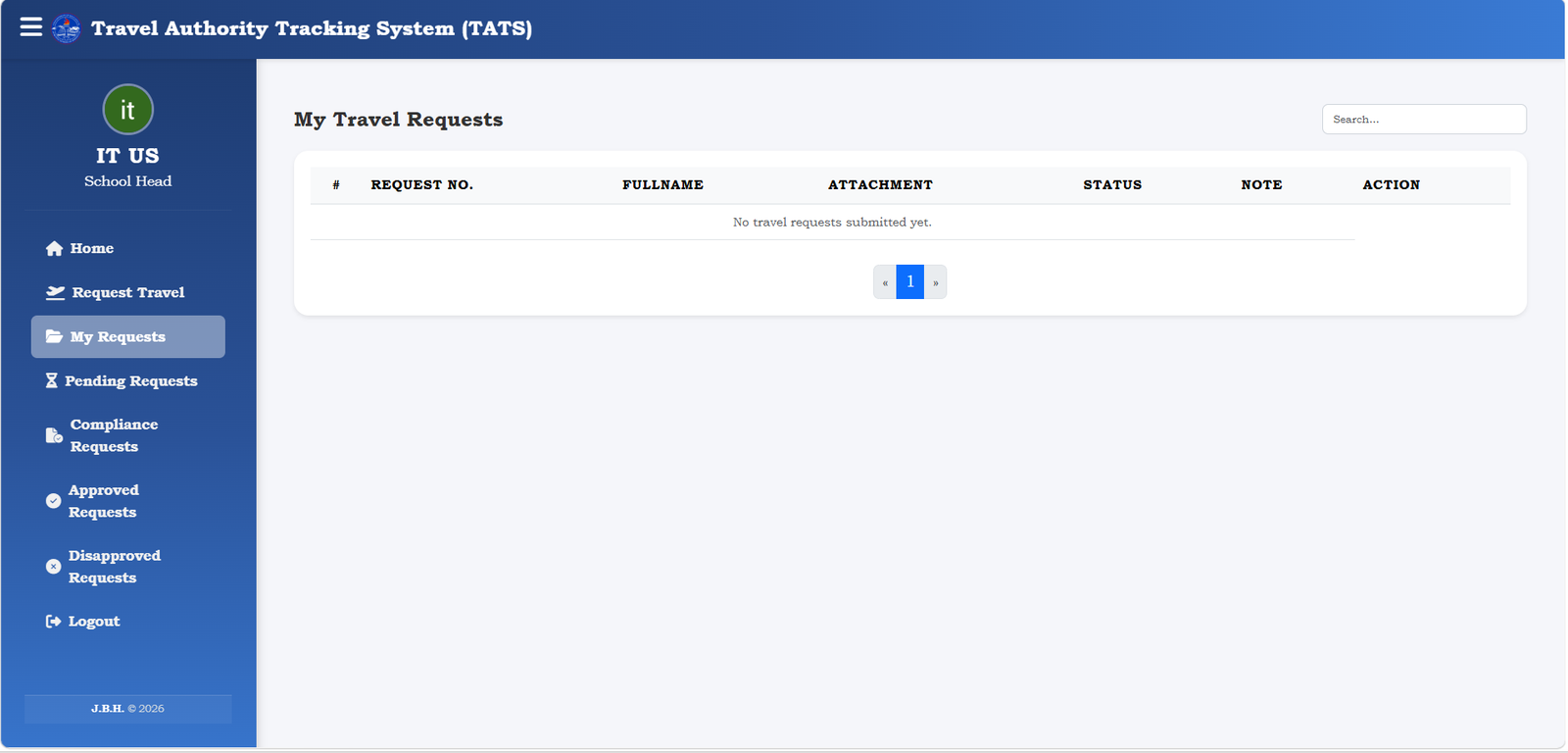The width and height of the screenshot is (1568, 753).
Task: Click the Compliance Requests document icon
Action: tap(54, 435)
